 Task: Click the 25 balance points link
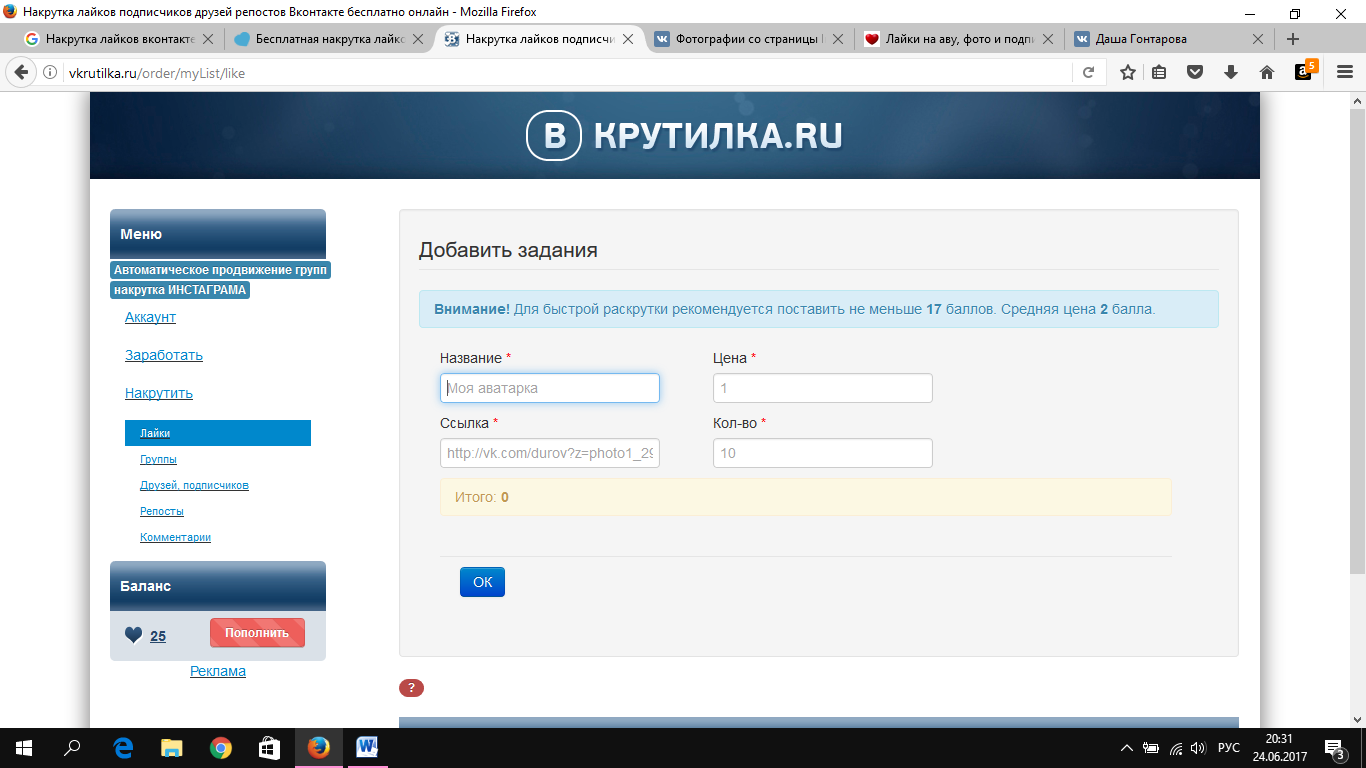tap(158, 636)
